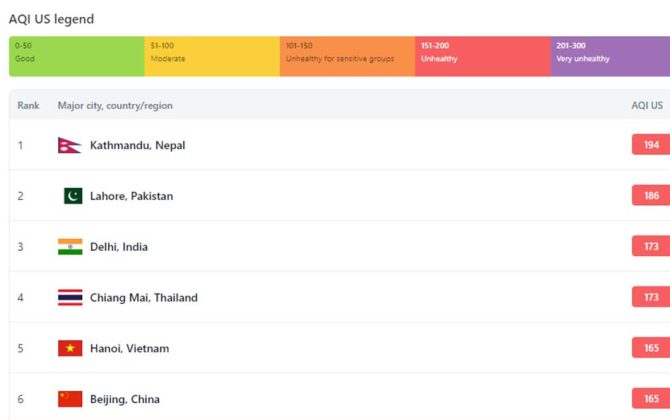Click the India flag icon
Screen dimensions: 670x420
pos(70,247)
